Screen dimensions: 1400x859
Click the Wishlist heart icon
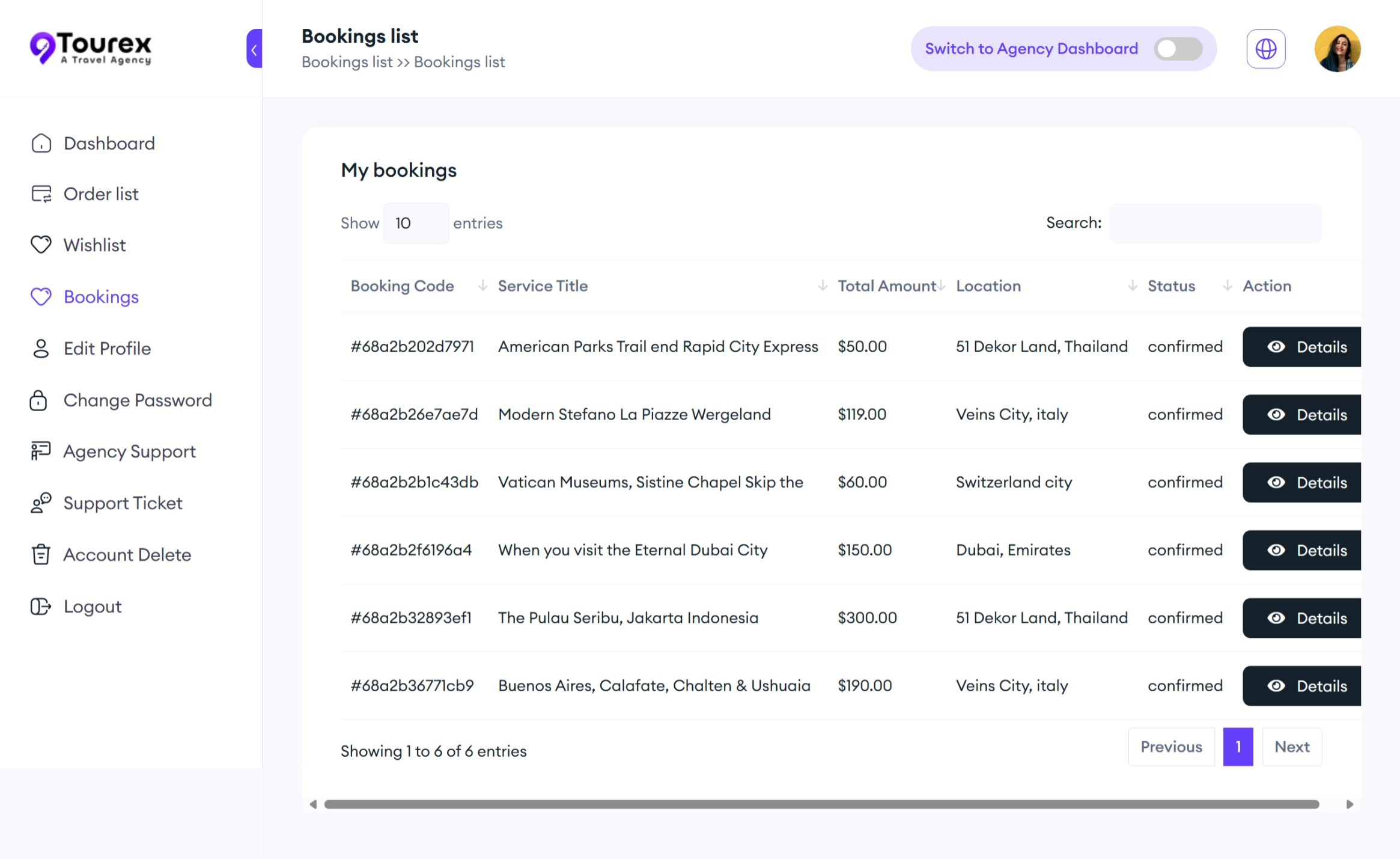(x=41, y=245)
